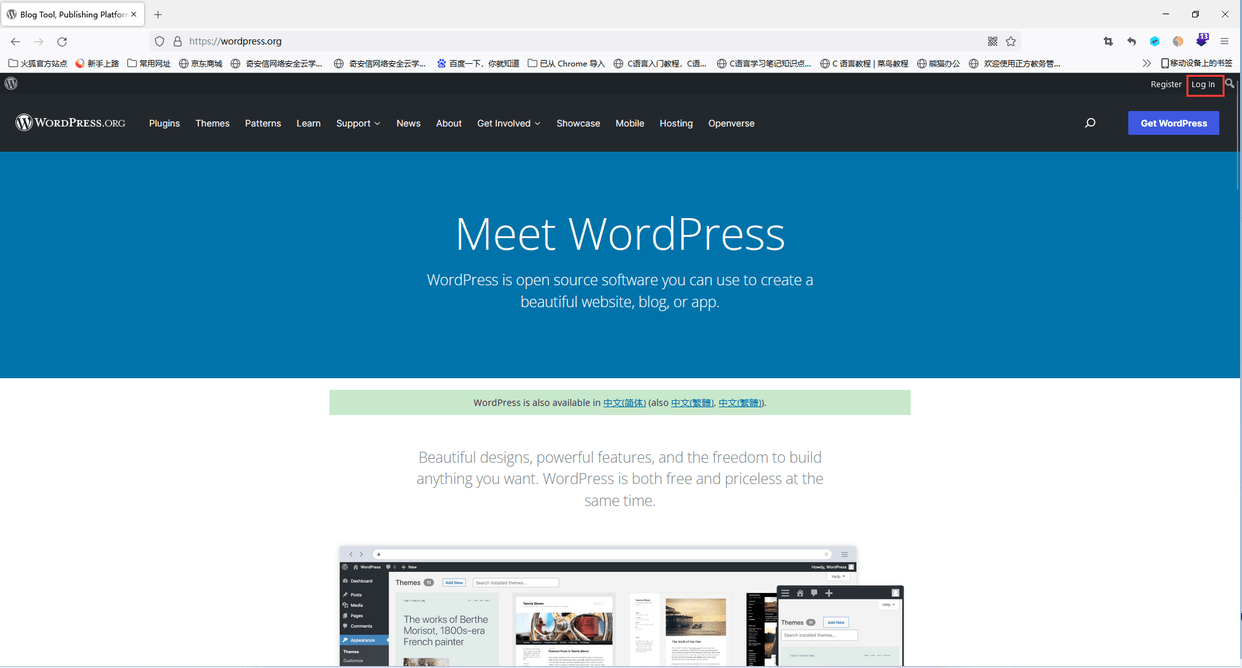Open the orange account avatar icon

pyautogui.click(x=1178, y=42)
